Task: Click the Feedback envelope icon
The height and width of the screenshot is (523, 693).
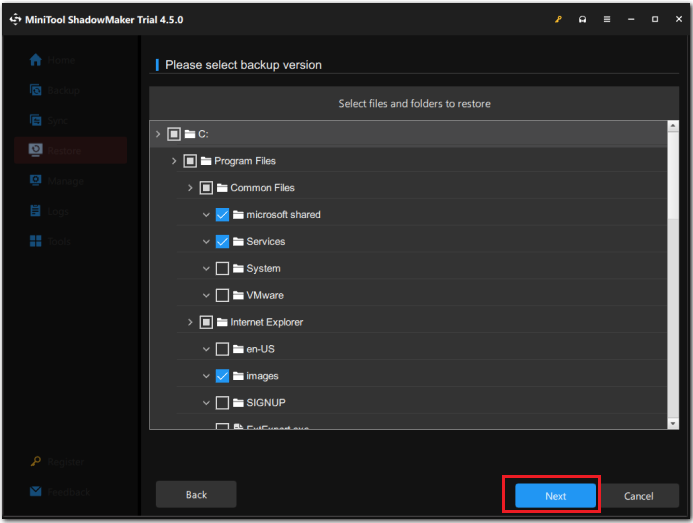Action: (35, 491)
